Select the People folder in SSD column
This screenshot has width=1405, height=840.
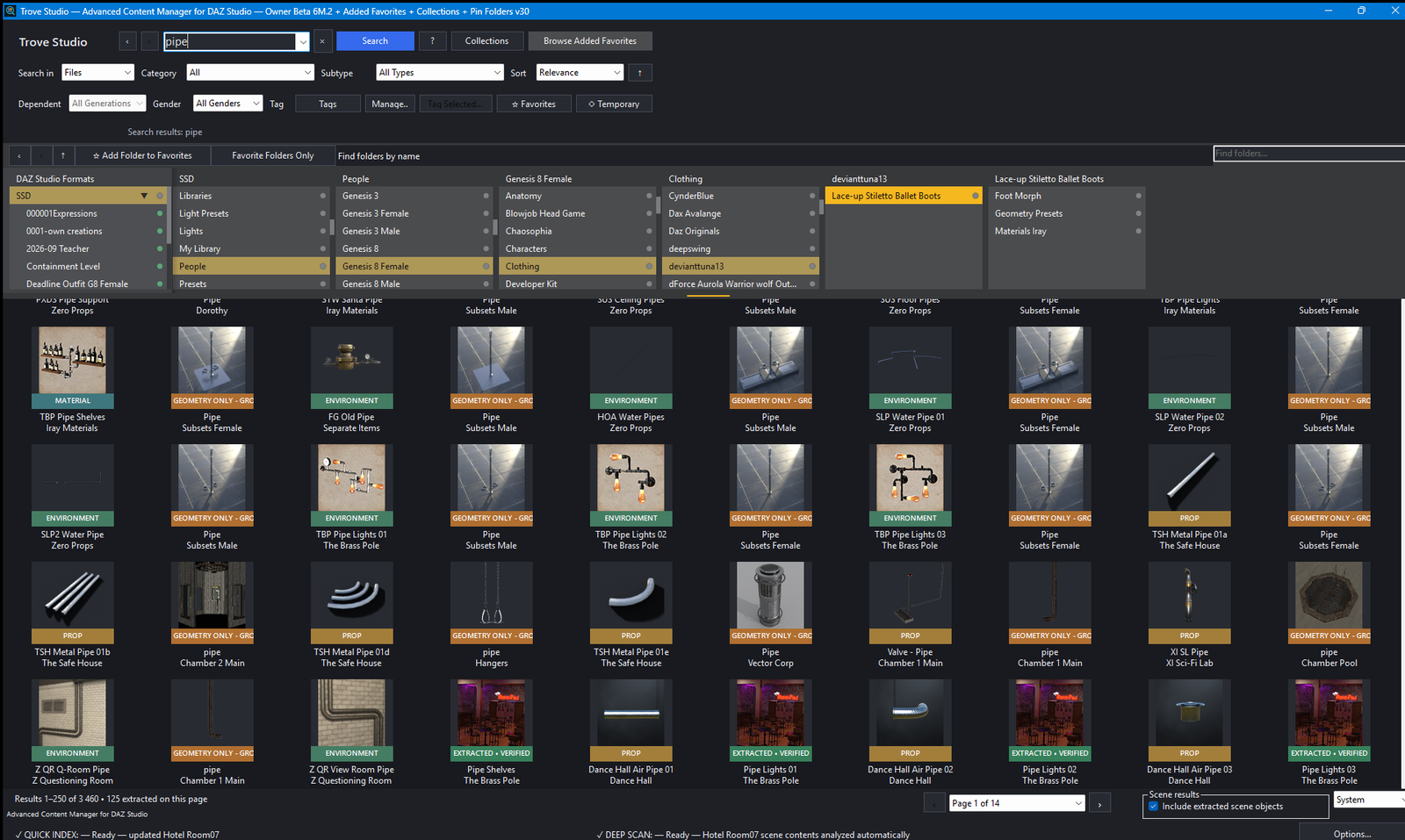(x=250, y=266)
